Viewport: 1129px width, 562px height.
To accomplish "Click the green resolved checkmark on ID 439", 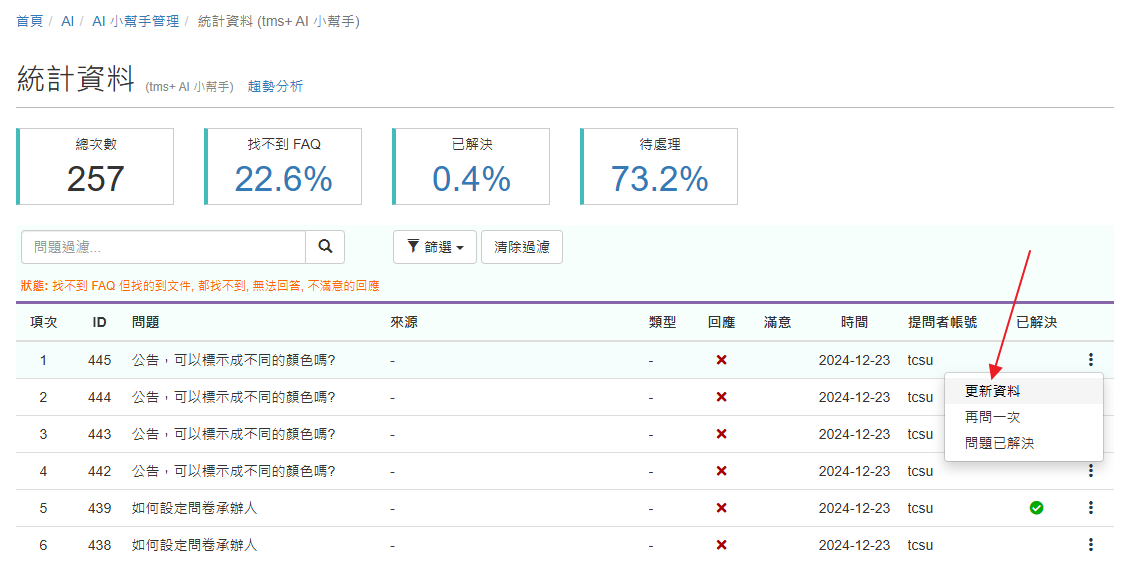I will click(1036, 508).
